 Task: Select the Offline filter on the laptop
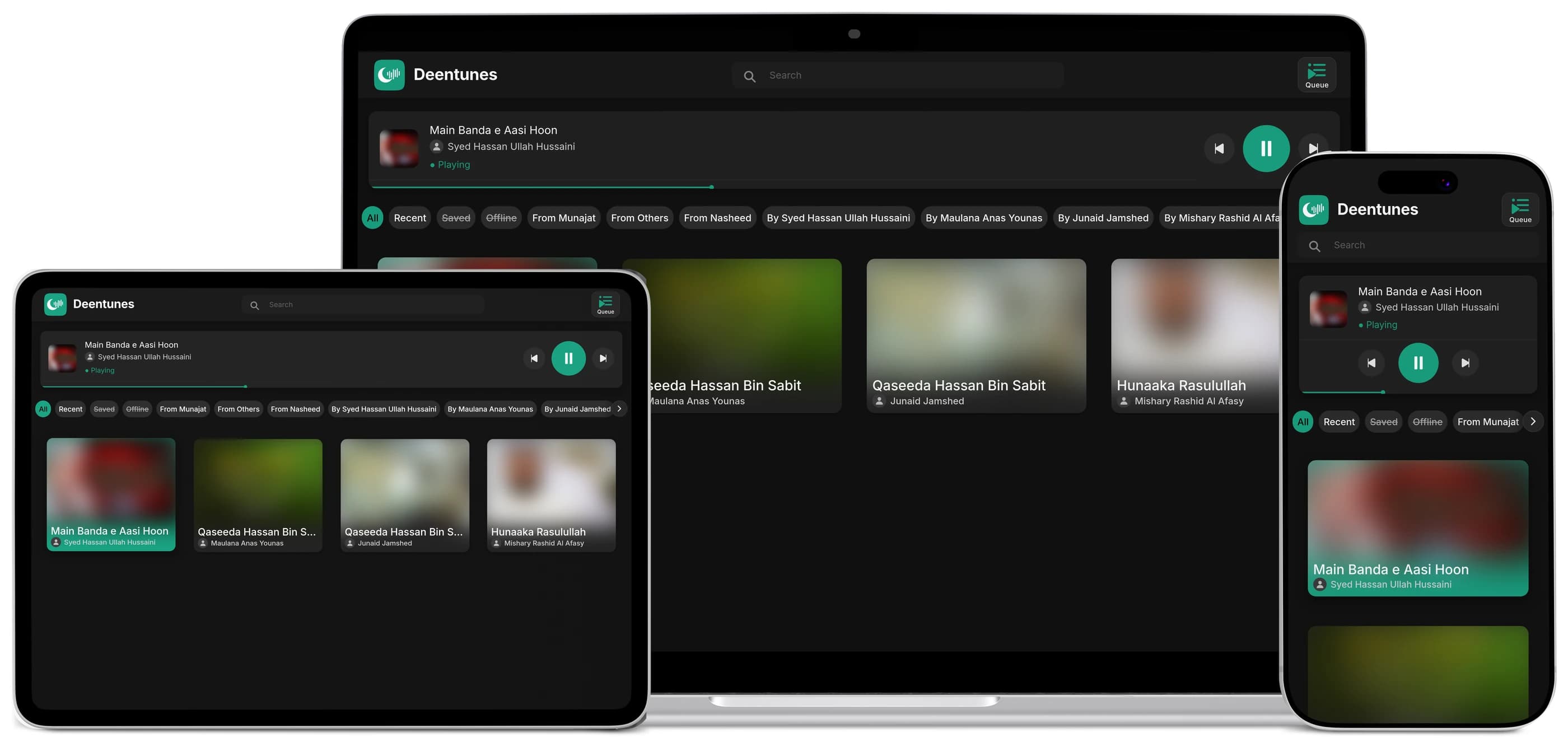[x=501, y=218]
